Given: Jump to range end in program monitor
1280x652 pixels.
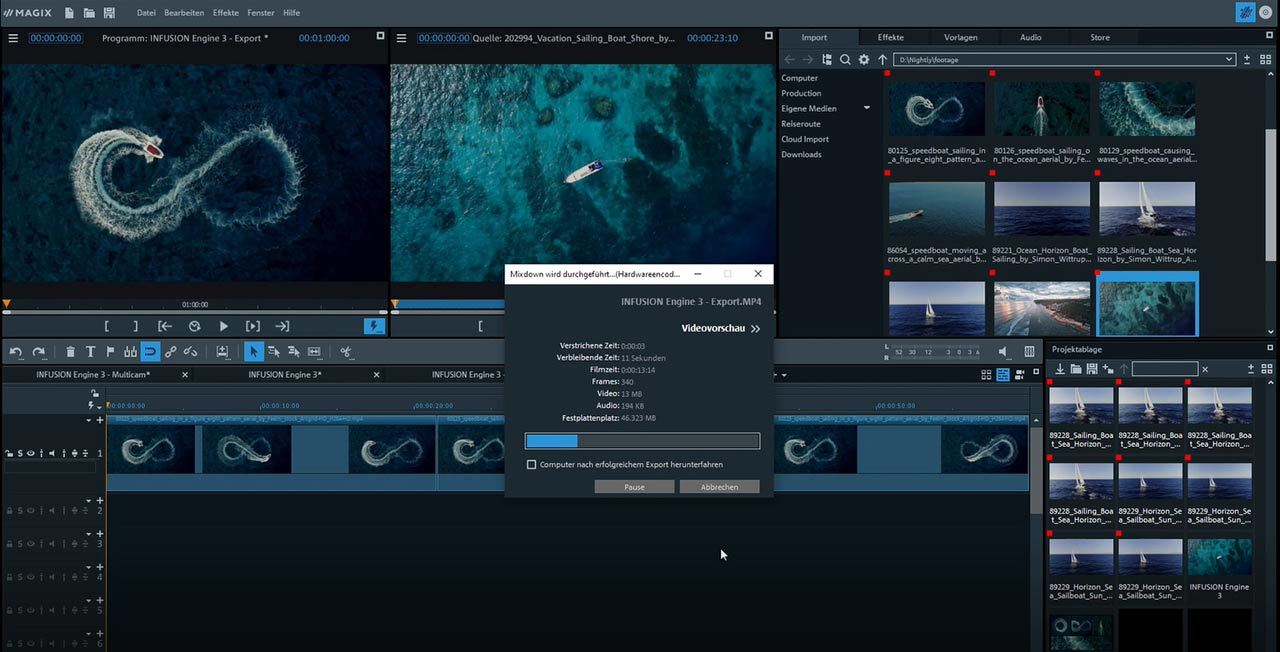Looking at the screenshot, I should pos(282,326).
